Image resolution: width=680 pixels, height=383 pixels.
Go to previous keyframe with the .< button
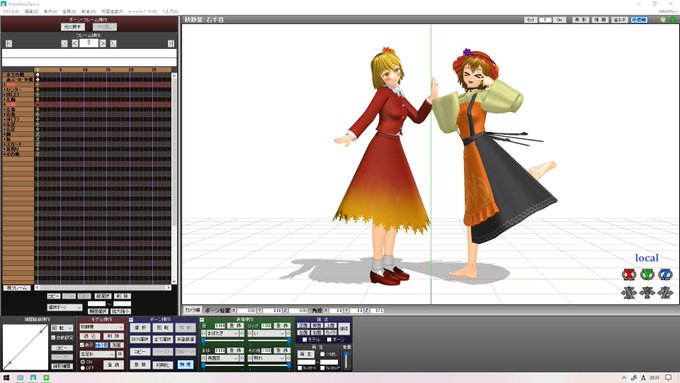pyautogui.click(x=64, y=43)
